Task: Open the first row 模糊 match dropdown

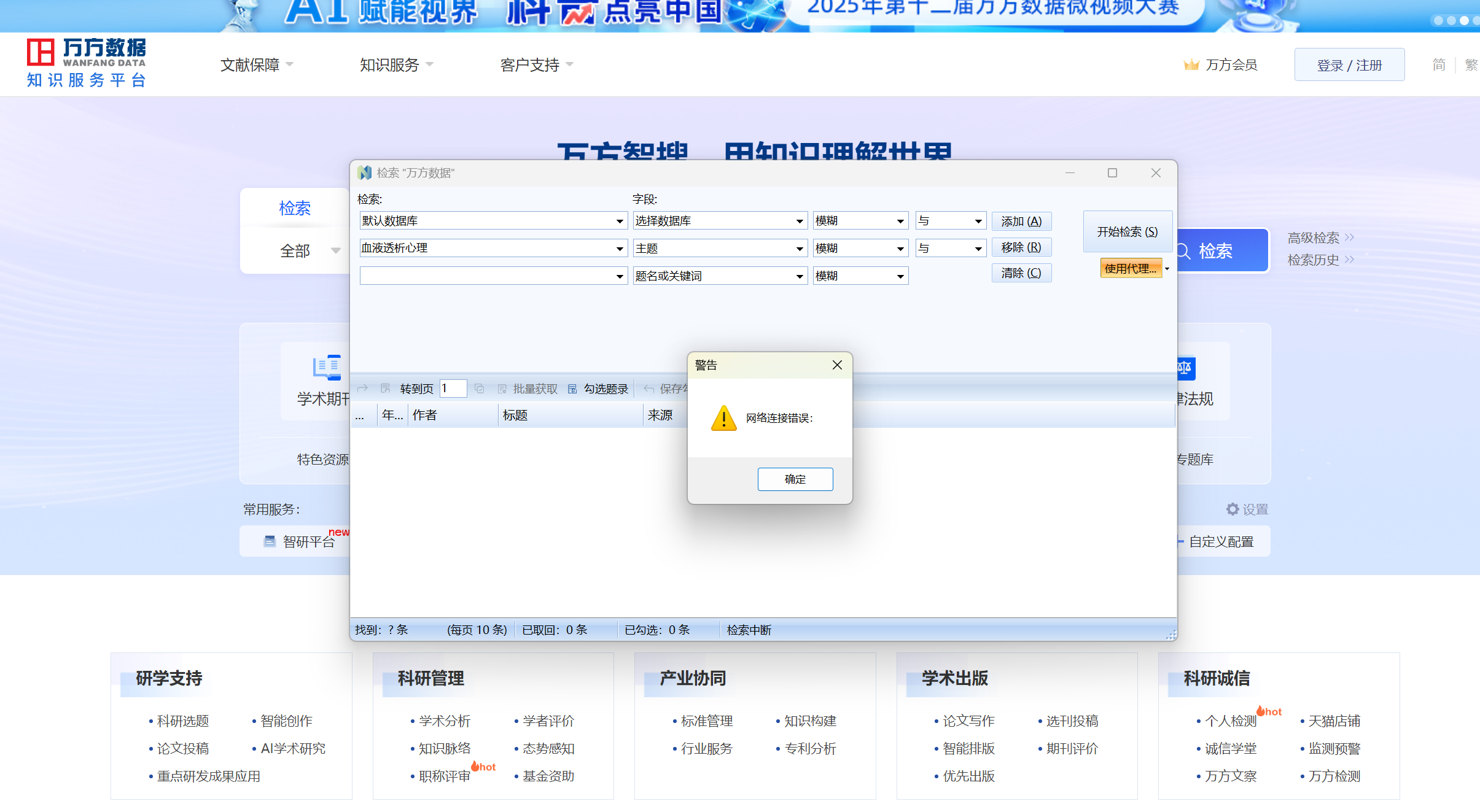Action: 900,221
